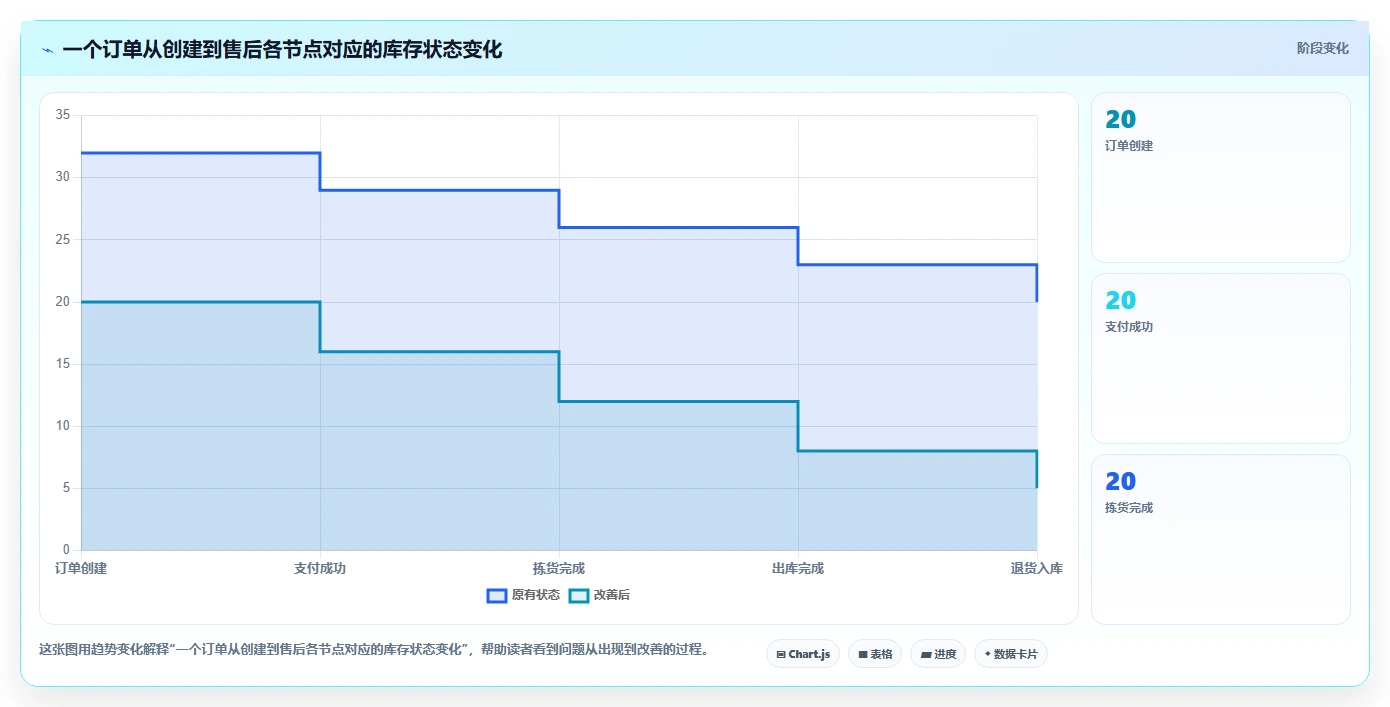1390x707 pixels.
Task: Open the 支付成功 data card
Action: (1221, 359)
